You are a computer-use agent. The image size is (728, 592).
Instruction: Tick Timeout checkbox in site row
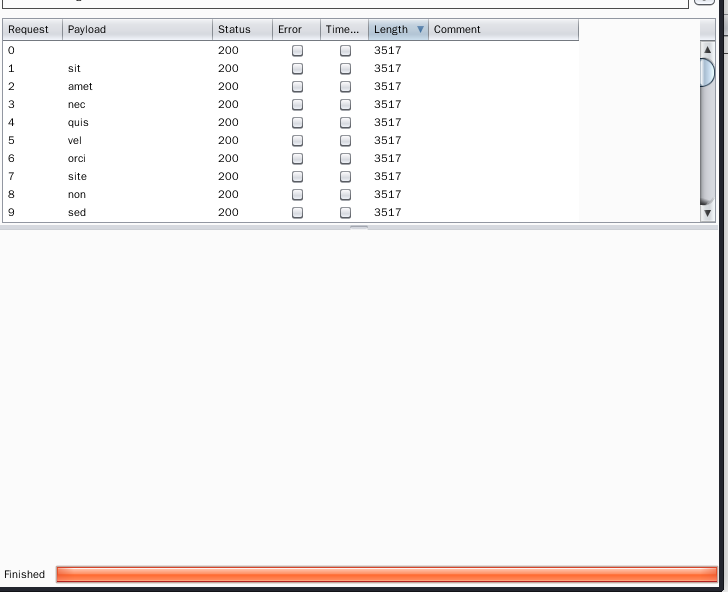[345, 176]
